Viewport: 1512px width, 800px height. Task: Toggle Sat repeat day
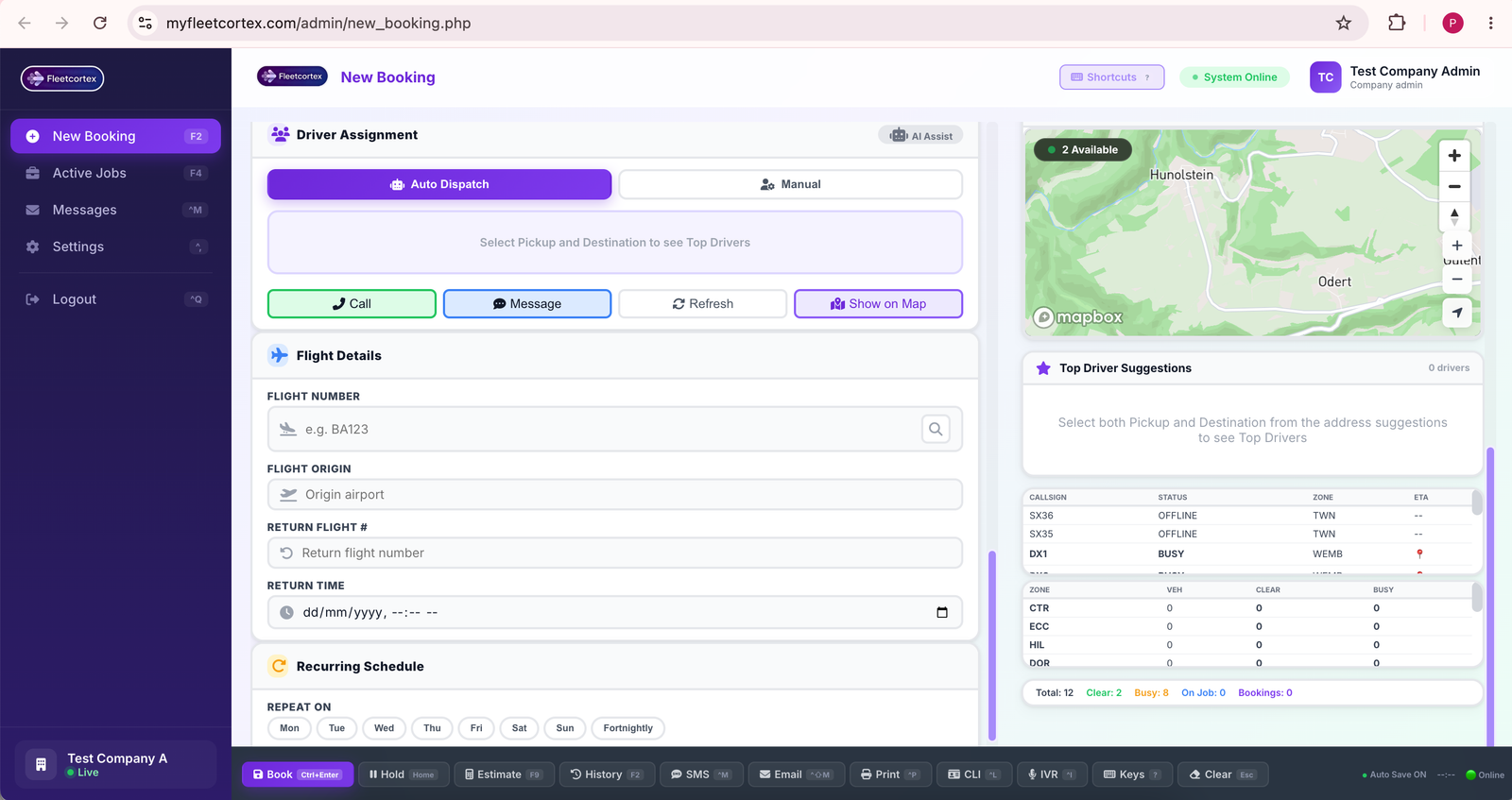click(519, 728)
